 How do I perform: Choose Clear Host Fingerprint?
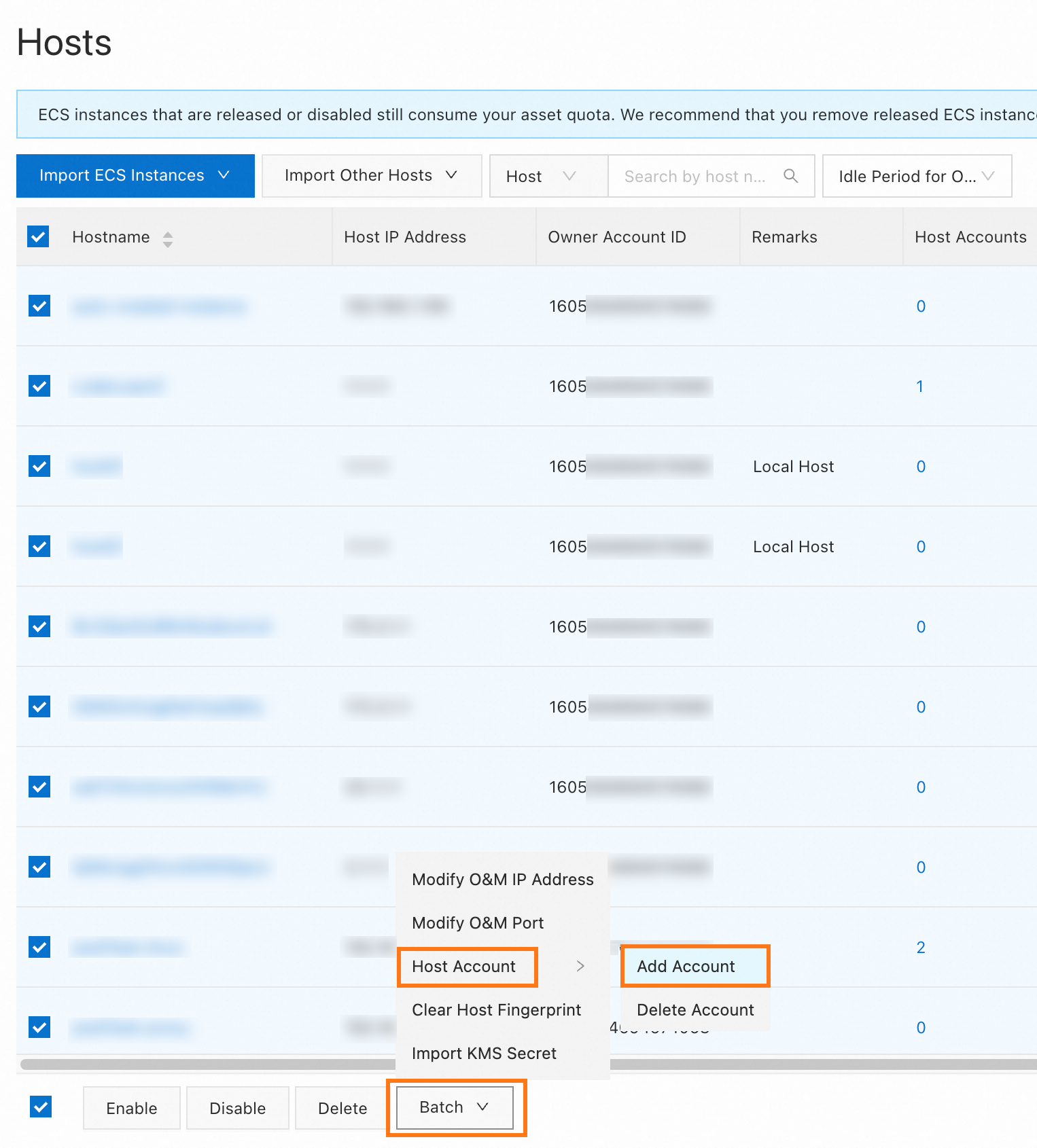pyautogui.click(x=503, y=1009)
